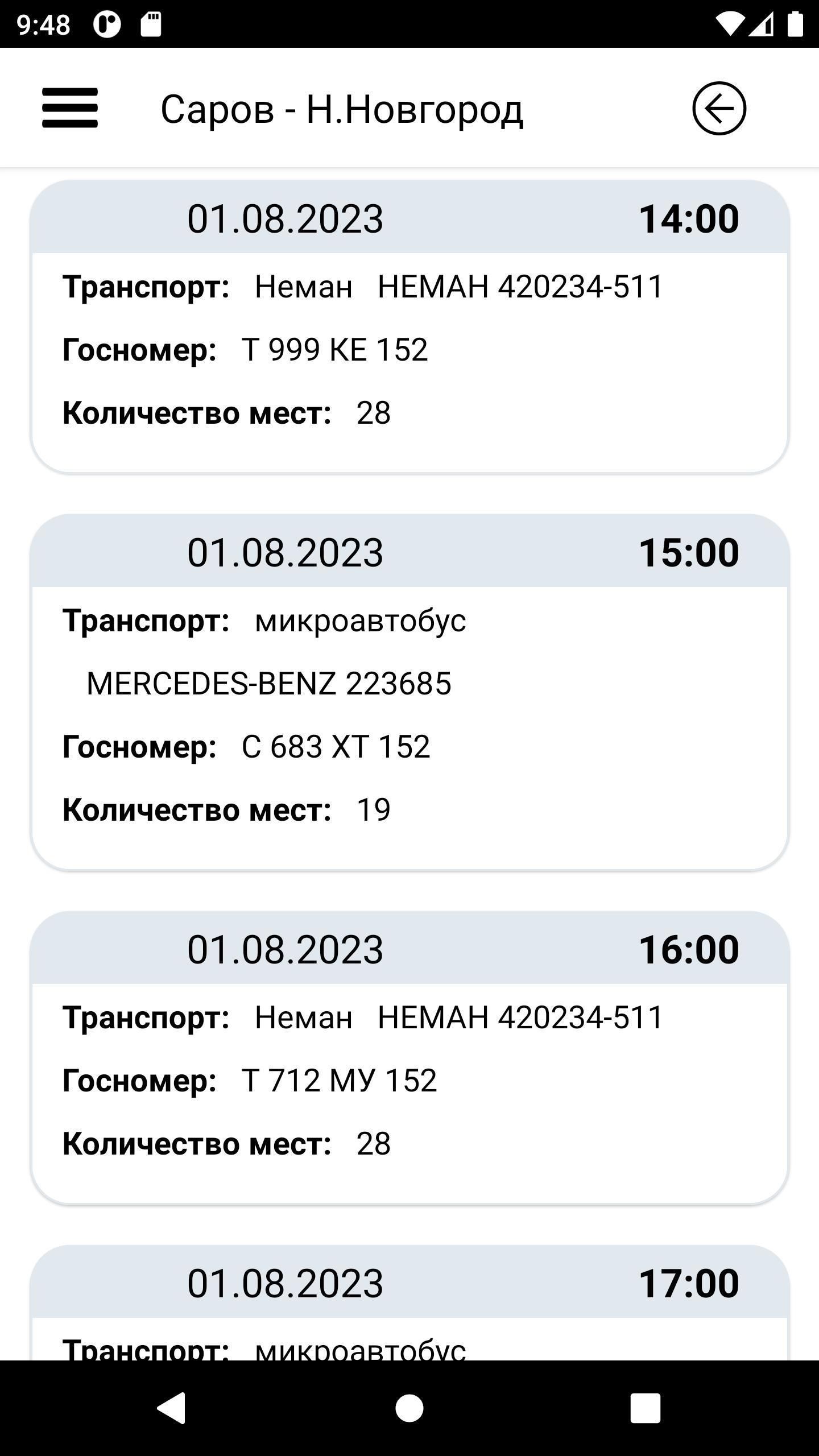The width and height of the screenshot is (819, 1456).
Task: Tap the battery status icon
Action: [795, 25]
